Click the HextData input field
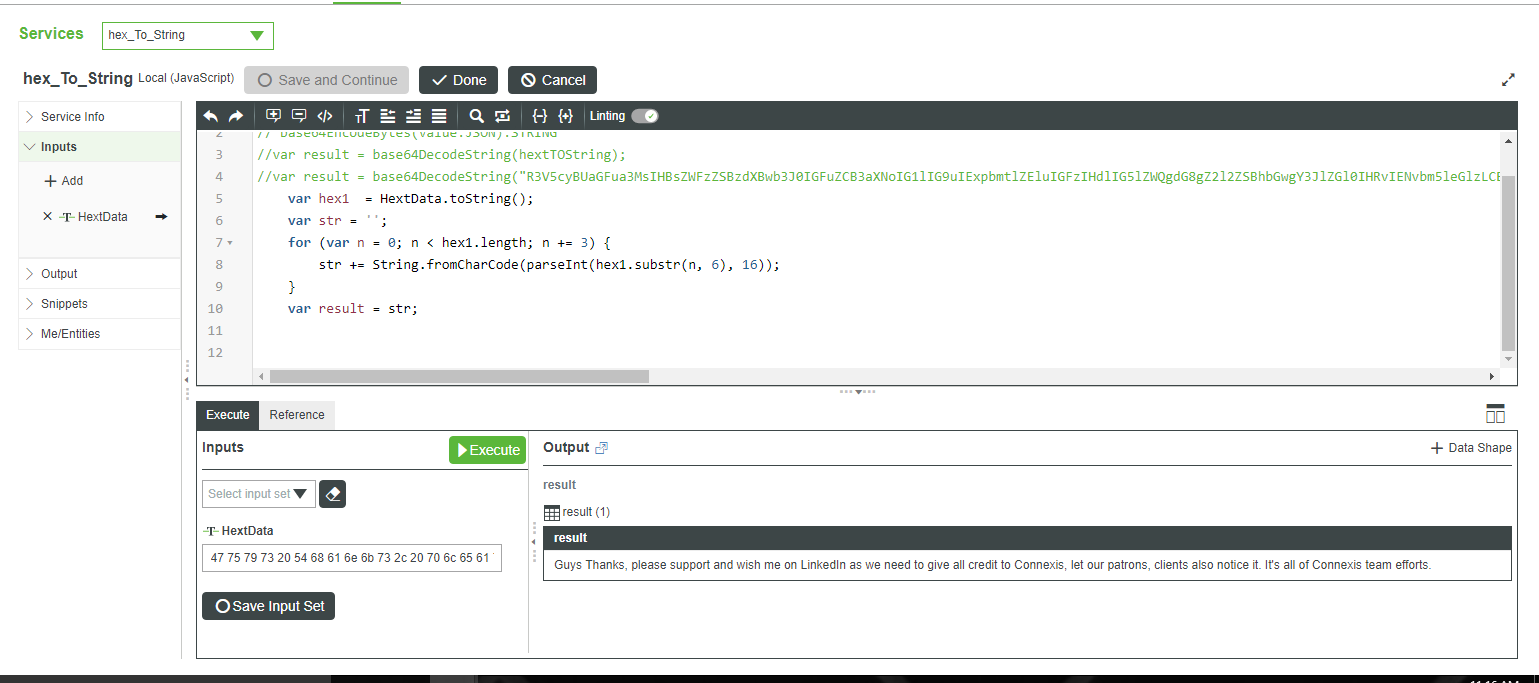Image resolution: width=1539 pixels, height=683 pixels. coord(352,558)
